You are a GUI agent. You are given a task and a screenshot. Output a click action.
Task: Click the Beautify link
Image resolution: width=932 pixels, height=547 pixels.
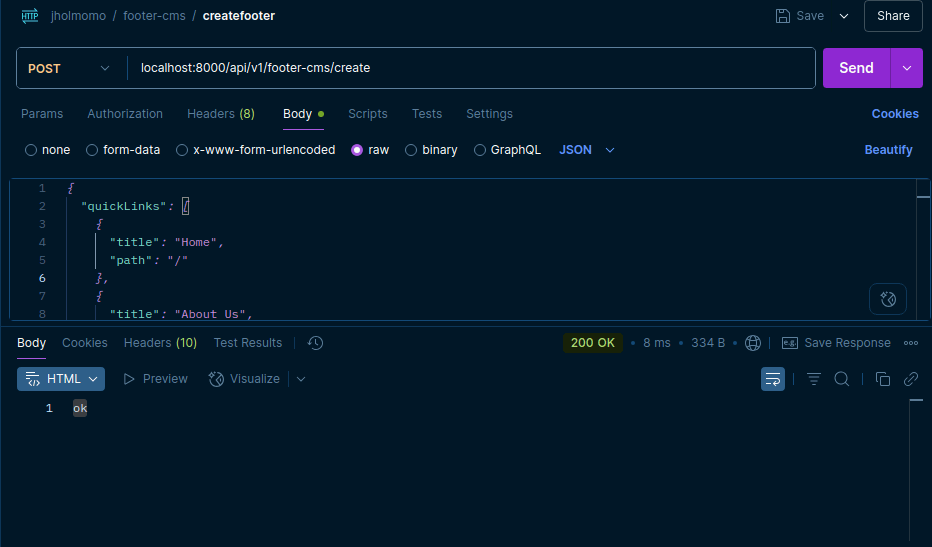[888, 150]
